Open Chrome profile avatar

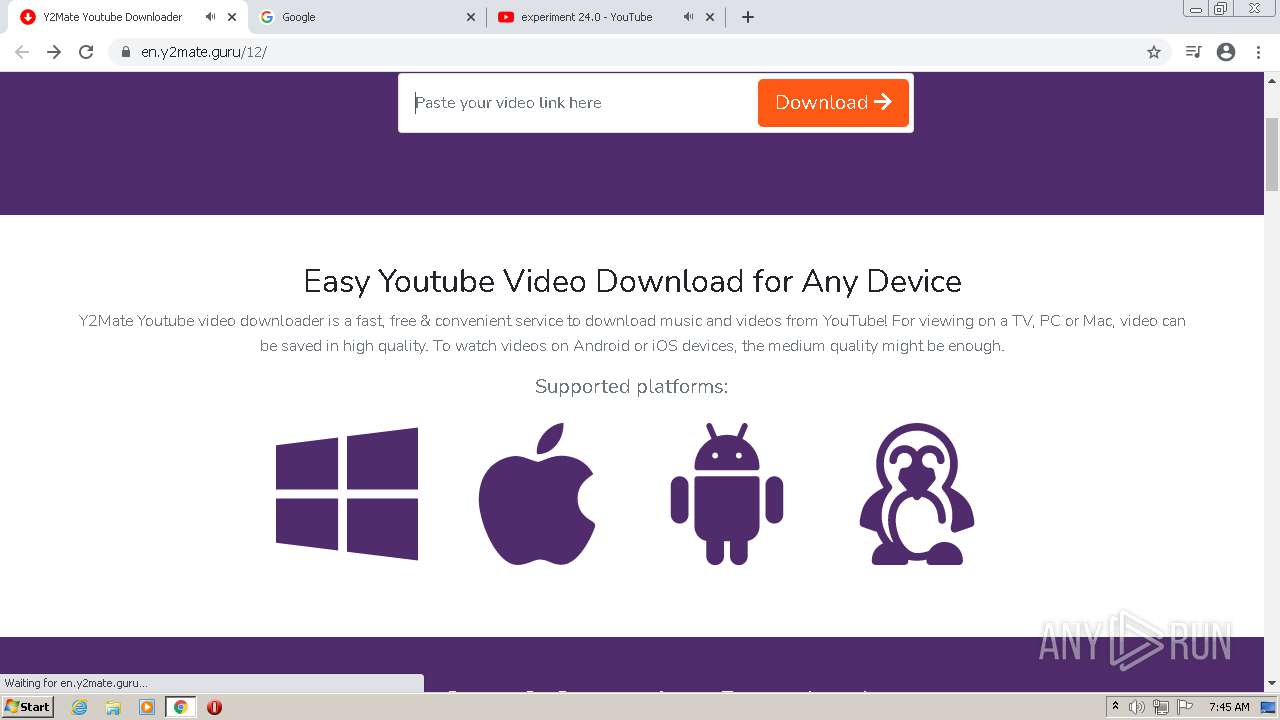tap(1226, 52)
